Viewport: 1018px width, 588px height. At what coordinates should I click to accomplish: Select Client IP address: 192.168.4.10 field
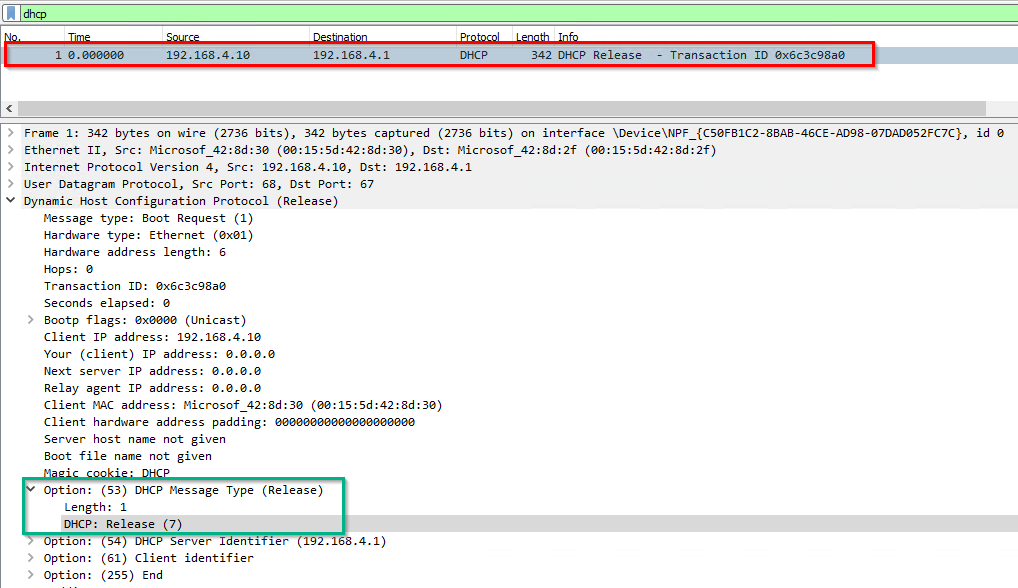152,337
